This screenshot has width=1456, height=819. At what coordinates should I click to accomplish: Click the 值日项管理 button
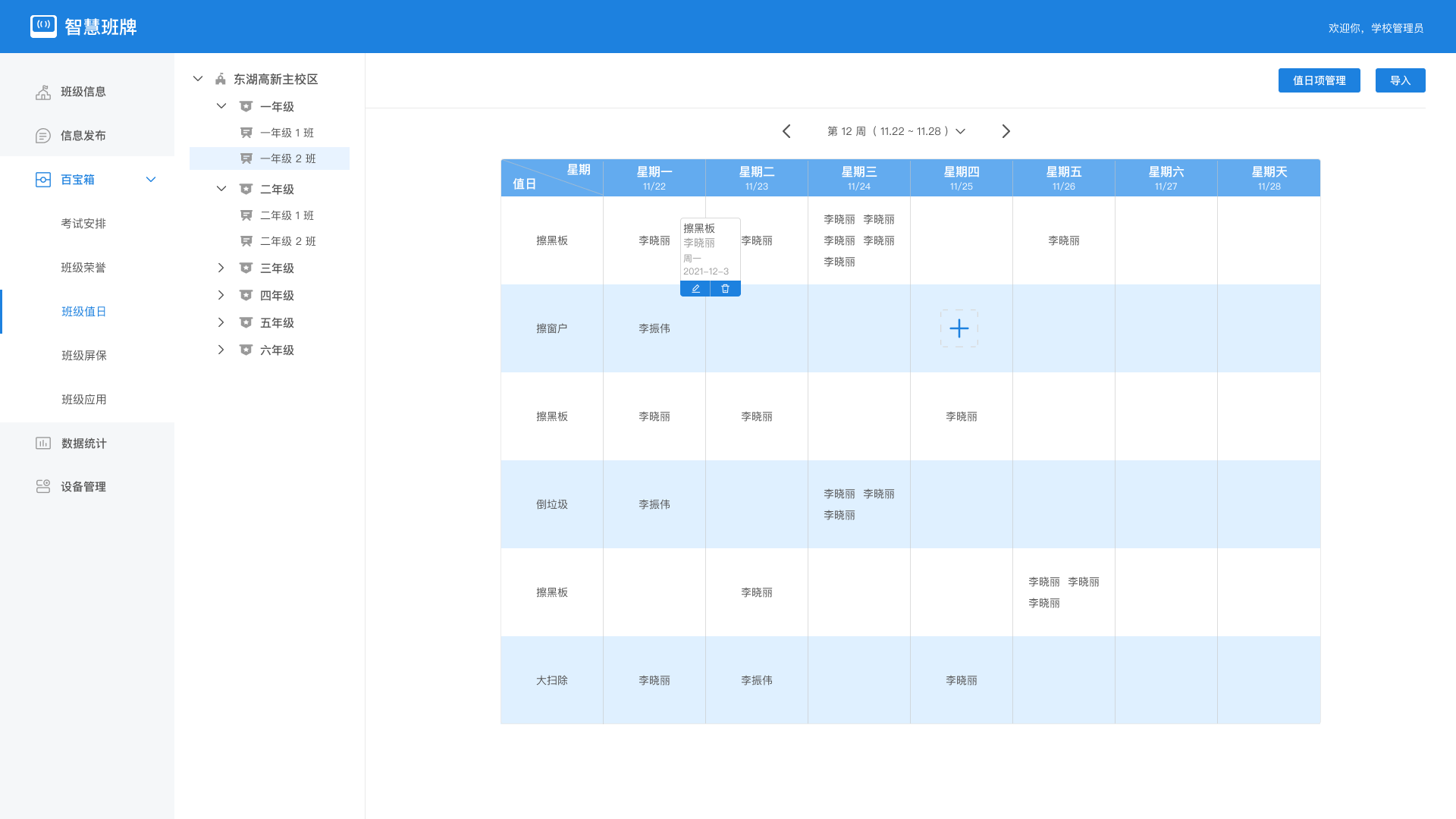[x=1319, y=80]
